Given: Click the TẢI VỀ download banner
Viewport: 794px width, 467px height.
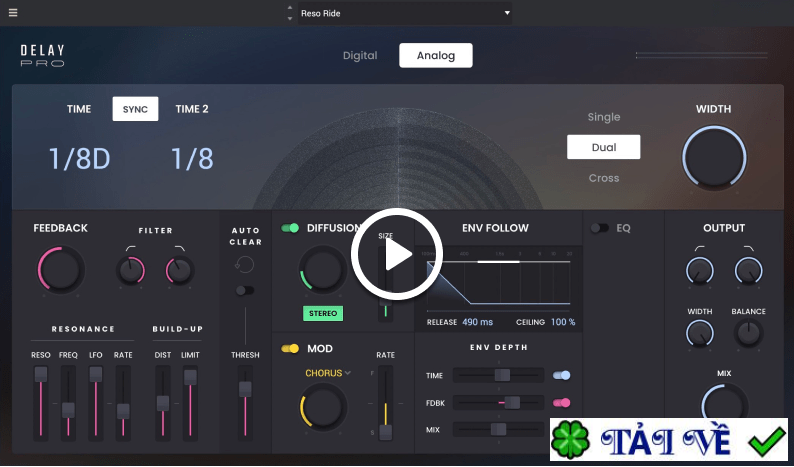Looking at the screenshot, I should click(669, 439).
